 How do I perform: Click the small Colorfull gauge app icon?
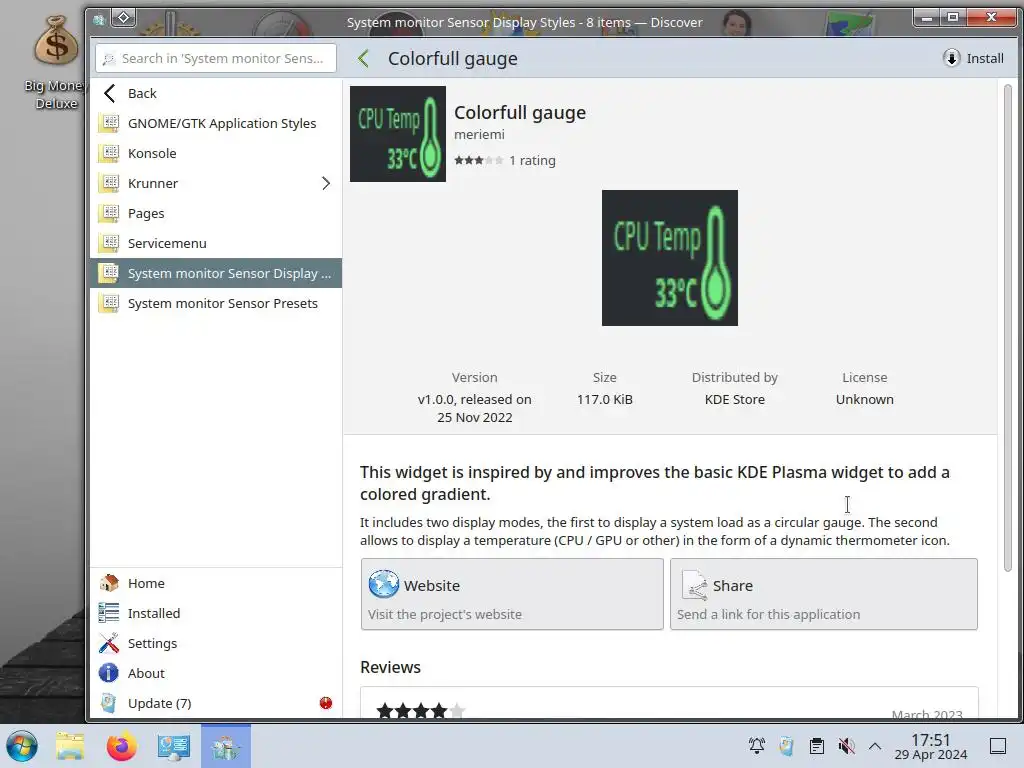pyautogui.click(x=398, y=134)
